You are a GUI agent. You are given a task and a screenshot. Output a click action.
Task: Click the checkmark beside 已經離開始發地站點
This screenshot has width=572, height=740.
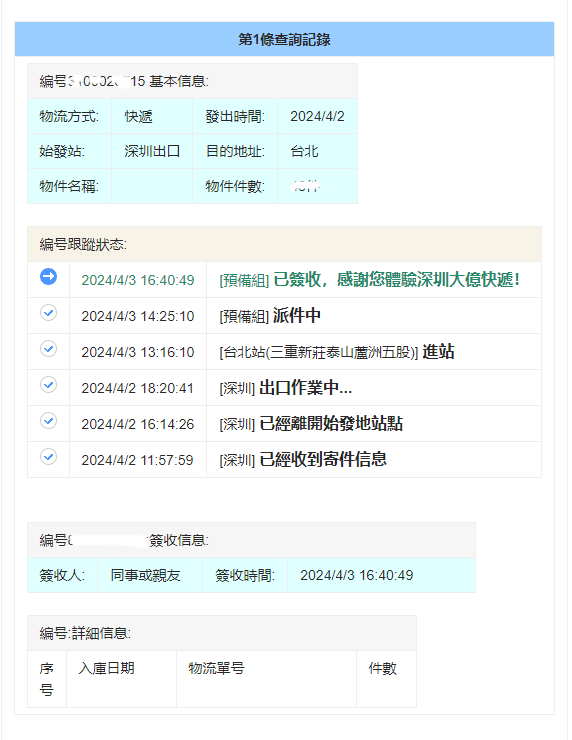point(48,420)
